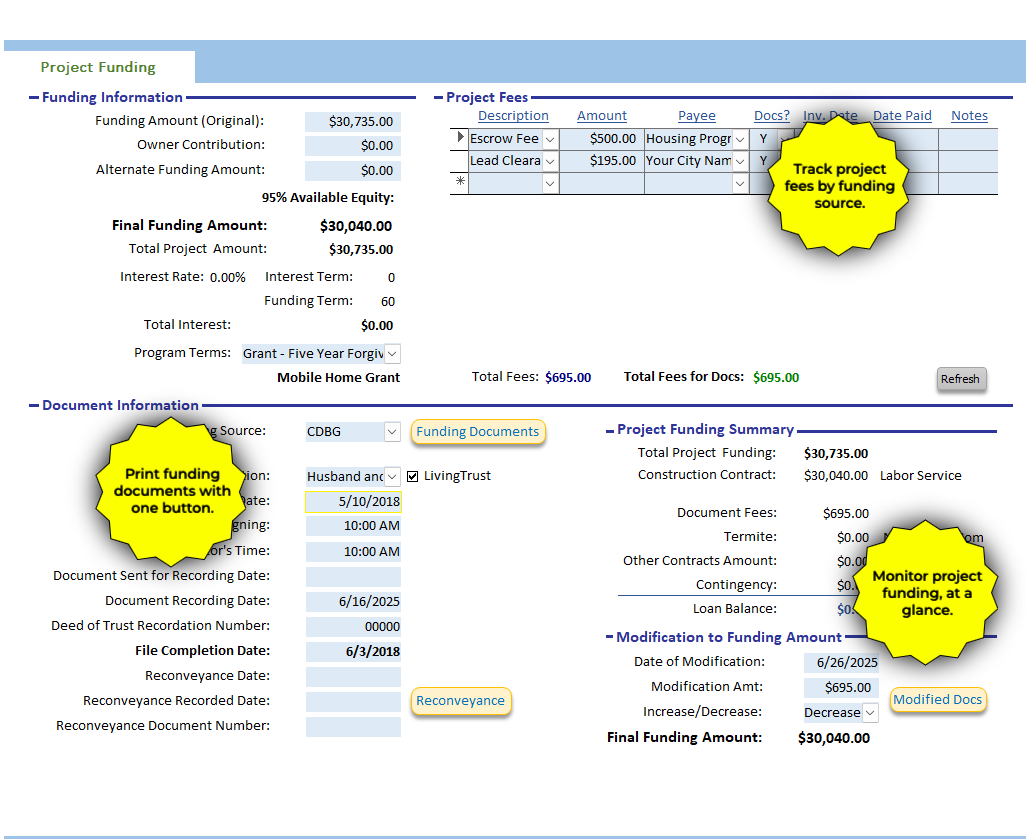Viewport: 1031px width, 839px height.
Task: Edit the Modification Amt field
Action: [841, 688]
